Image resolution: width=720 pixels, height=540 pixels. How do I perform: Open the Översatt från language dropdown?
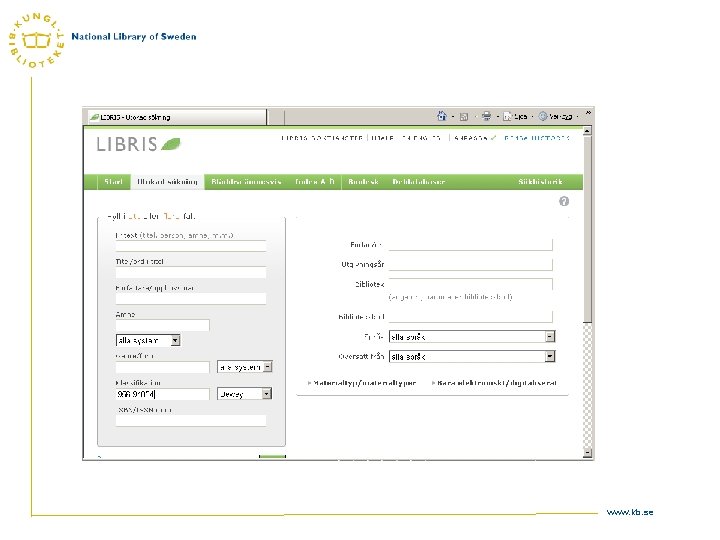472,356
